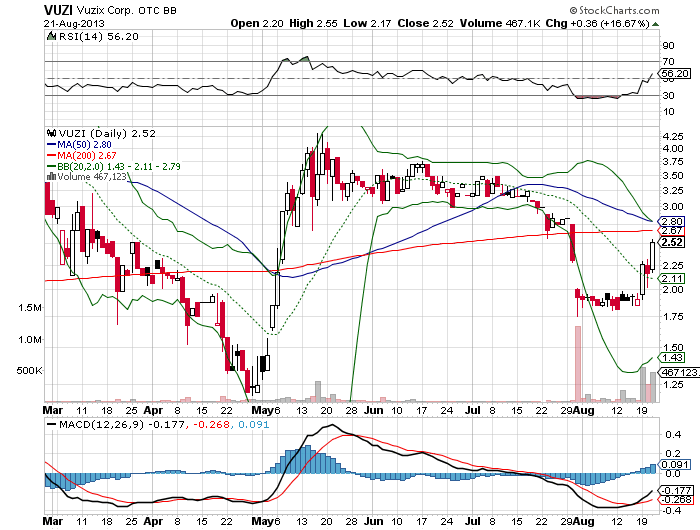Click the Volume 467,123 legend text

pos(92,177)
